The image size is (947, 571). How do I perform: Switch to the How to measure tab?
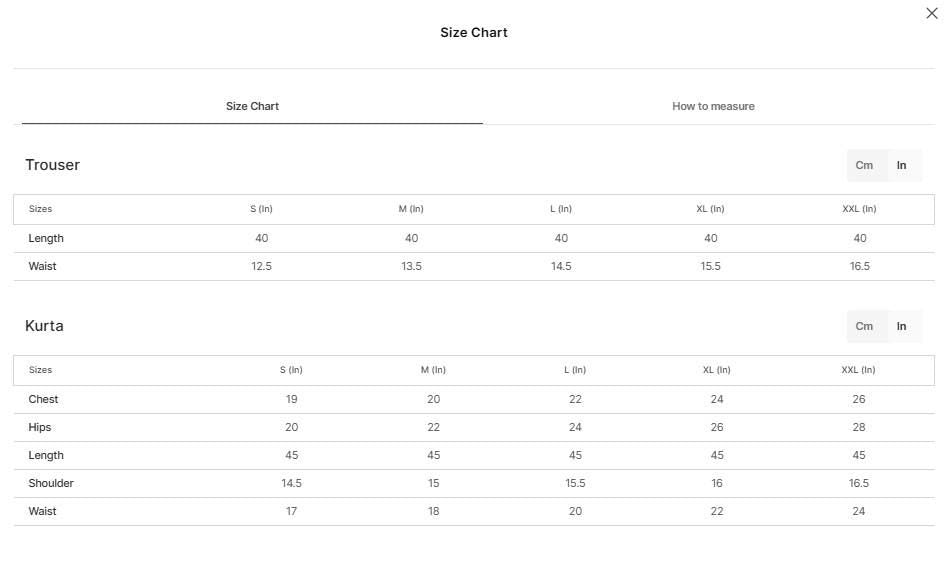[713, 106]
